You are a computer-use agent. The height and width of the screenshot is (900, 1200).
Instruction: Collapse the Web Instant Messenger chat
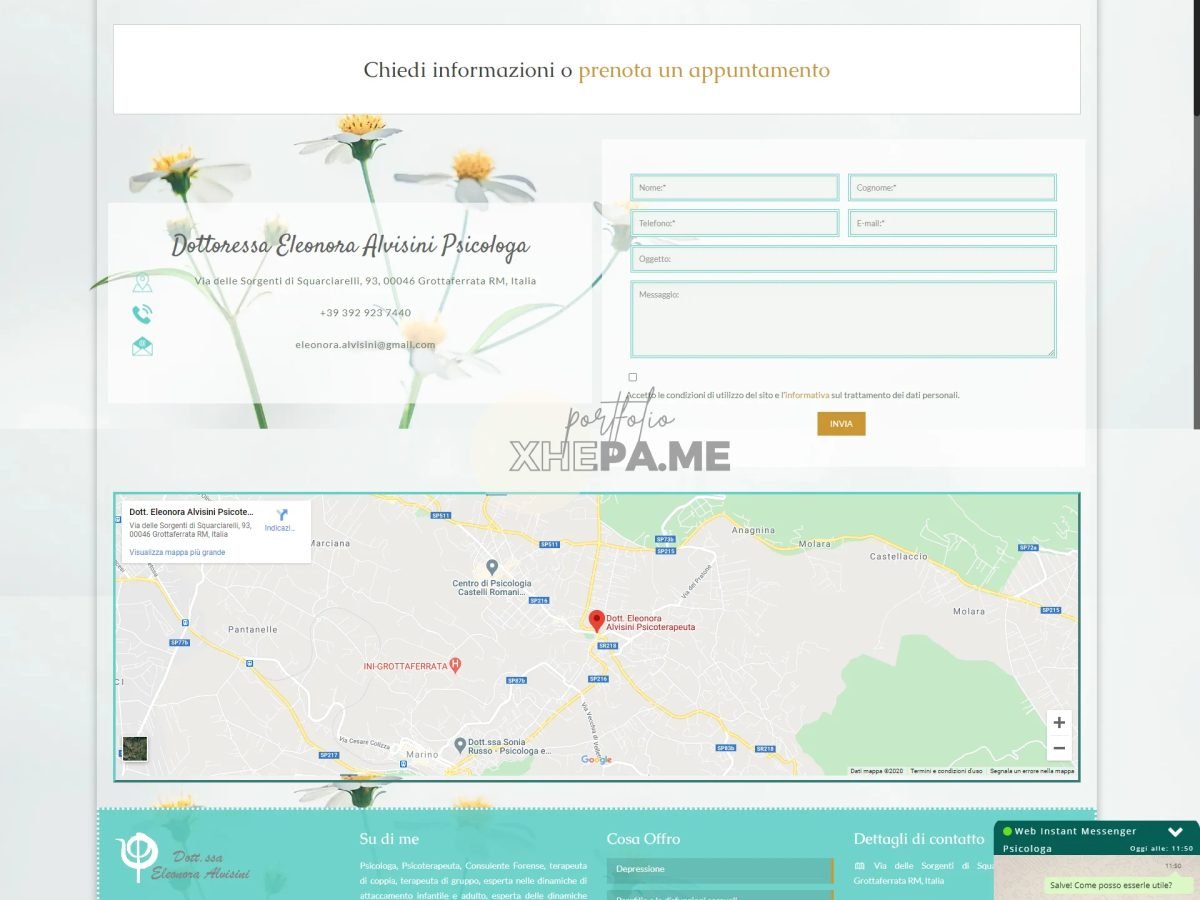[1176, 831]
